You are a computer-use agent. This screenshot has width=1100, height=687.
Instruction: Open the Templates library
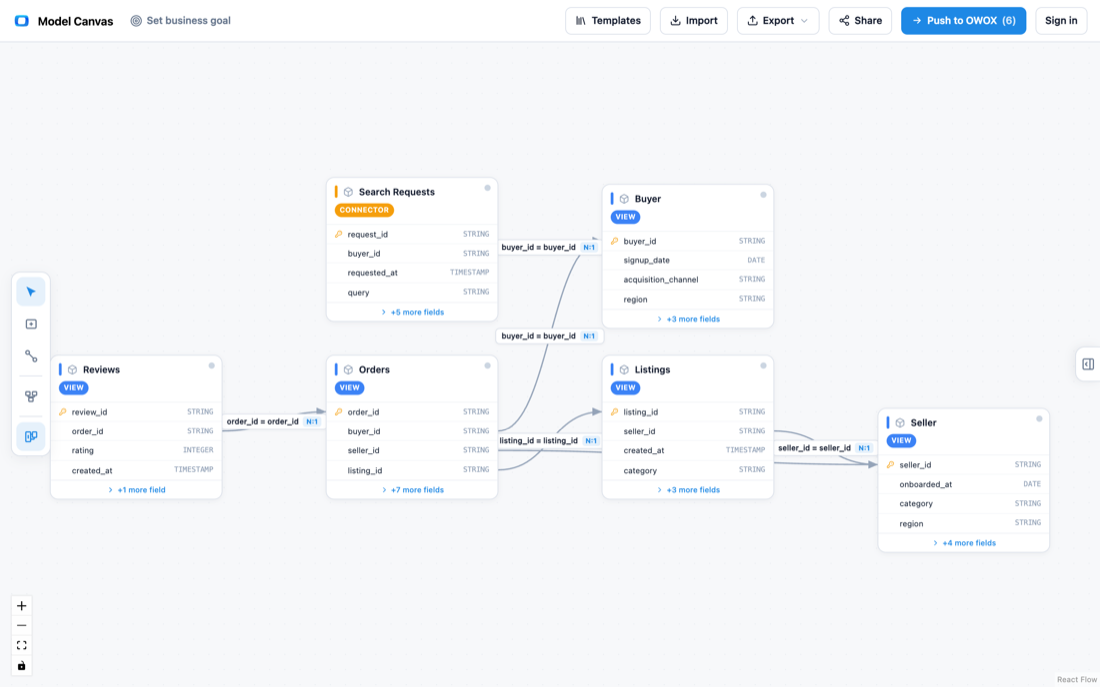608,21
